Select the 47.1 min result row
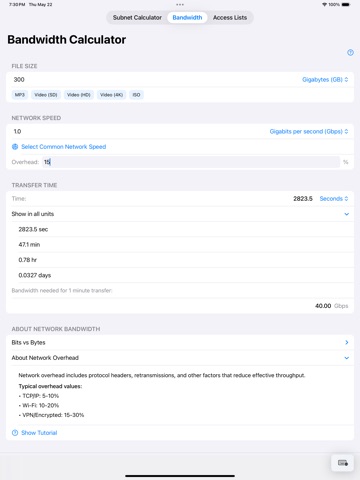 [x=180, y=245]
